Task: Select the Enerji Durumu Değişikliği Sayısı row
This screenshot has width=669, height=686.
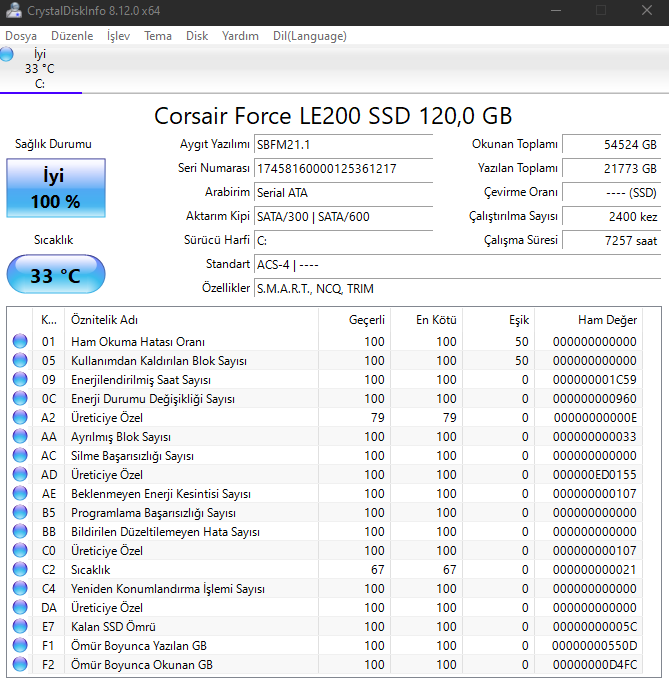Action: pyautogui.click(x=325, y=398)
